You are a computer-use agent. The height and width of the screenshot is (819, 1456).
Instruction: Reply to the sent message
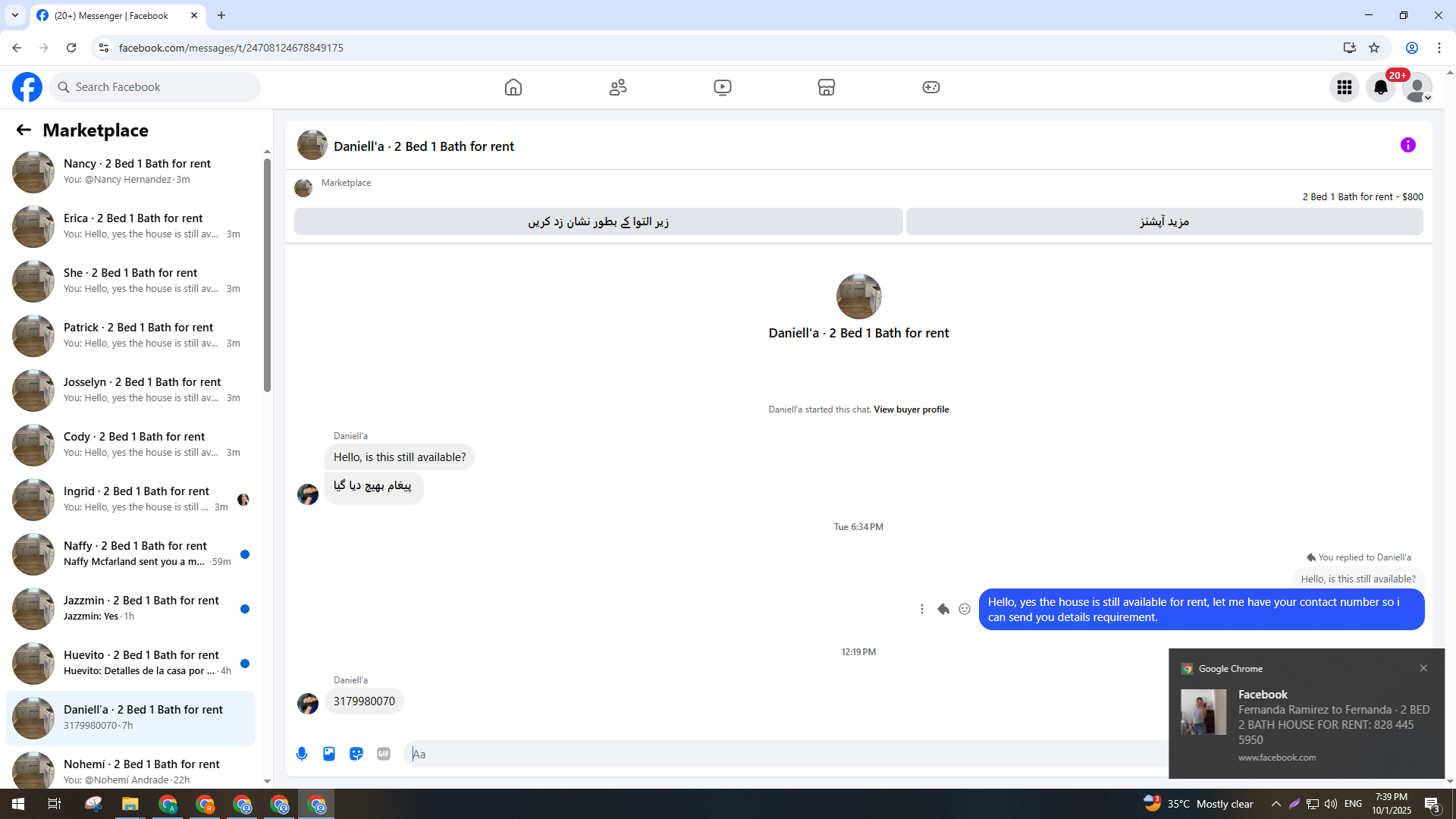[943, 609]
